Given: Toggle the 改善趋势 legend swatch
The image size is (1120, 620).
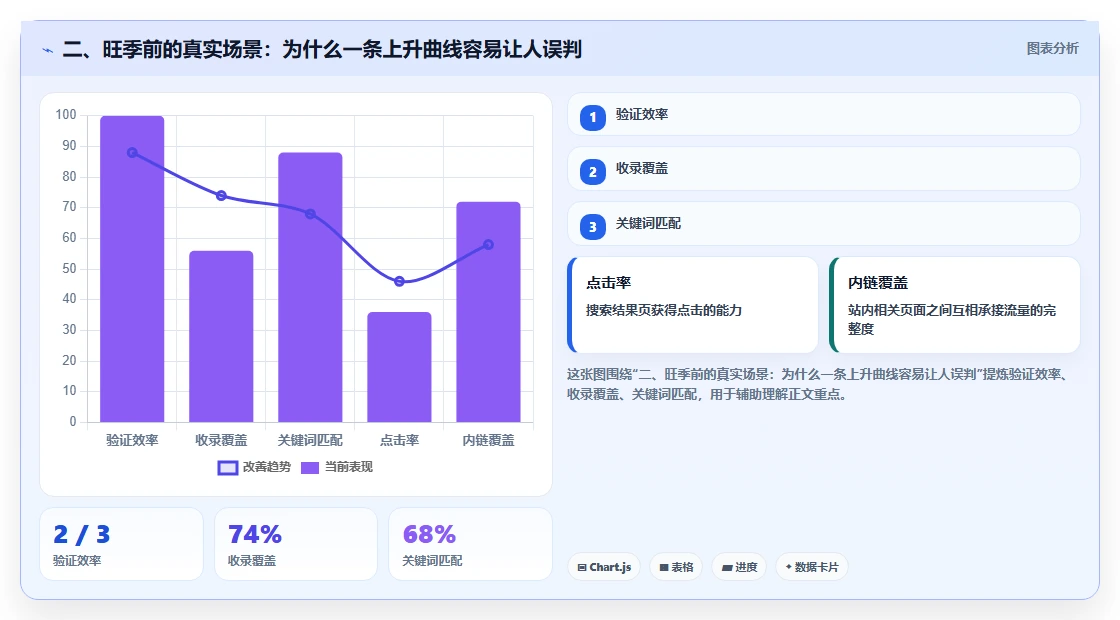Looking at the screenshot, I should point(228,468).
